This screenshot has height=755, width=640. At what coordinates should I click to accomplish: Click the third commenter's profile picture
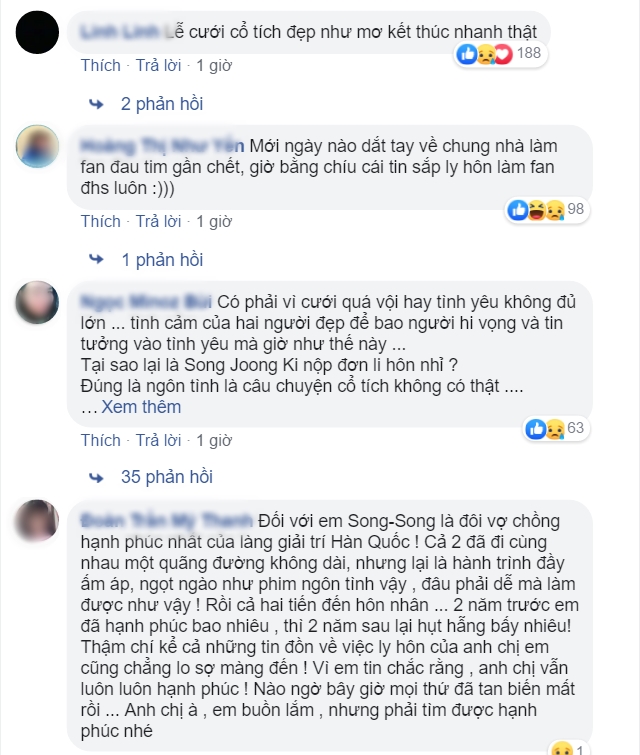37,302
